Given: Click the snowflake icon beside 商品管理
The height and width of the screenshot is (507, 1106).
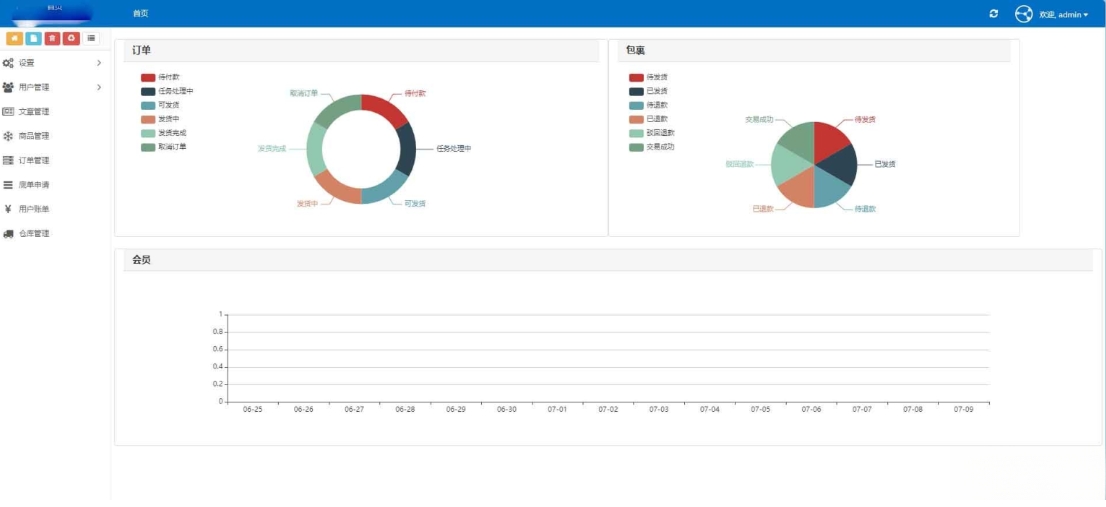Looking at the screenshot, I should pos(8,136).
